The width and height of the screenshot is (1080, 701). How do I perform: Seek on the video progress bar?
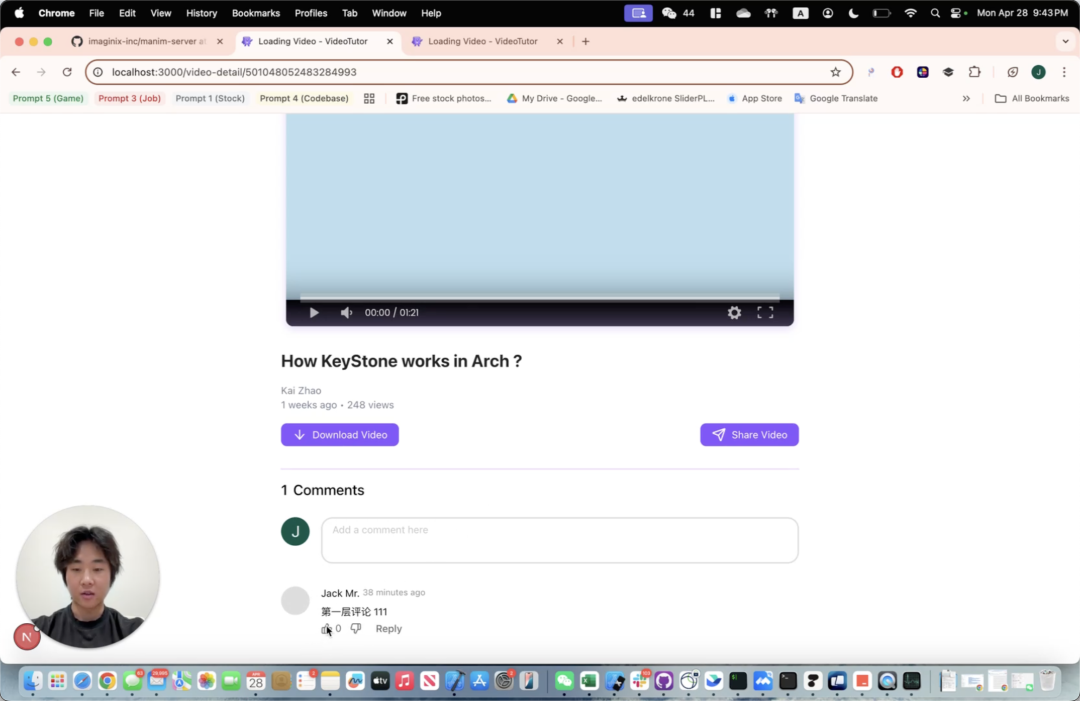point(539,298)
